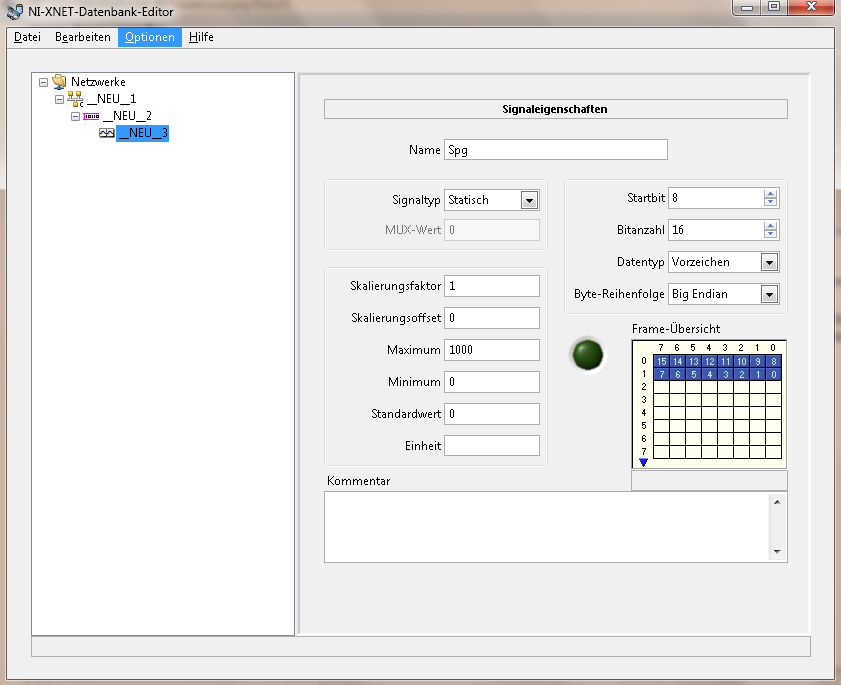Open the Optionen menu

tap(150, 37)
